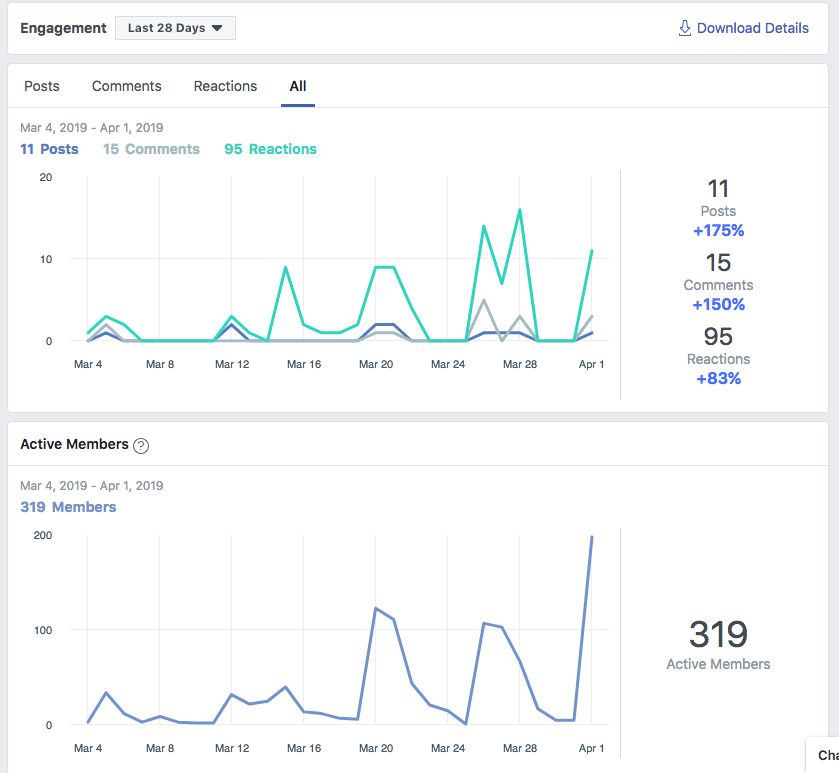This screenshot has width=839, height=773.
Task: Toggle the 15 Comments legend series
Action: (x=151, y=149)
